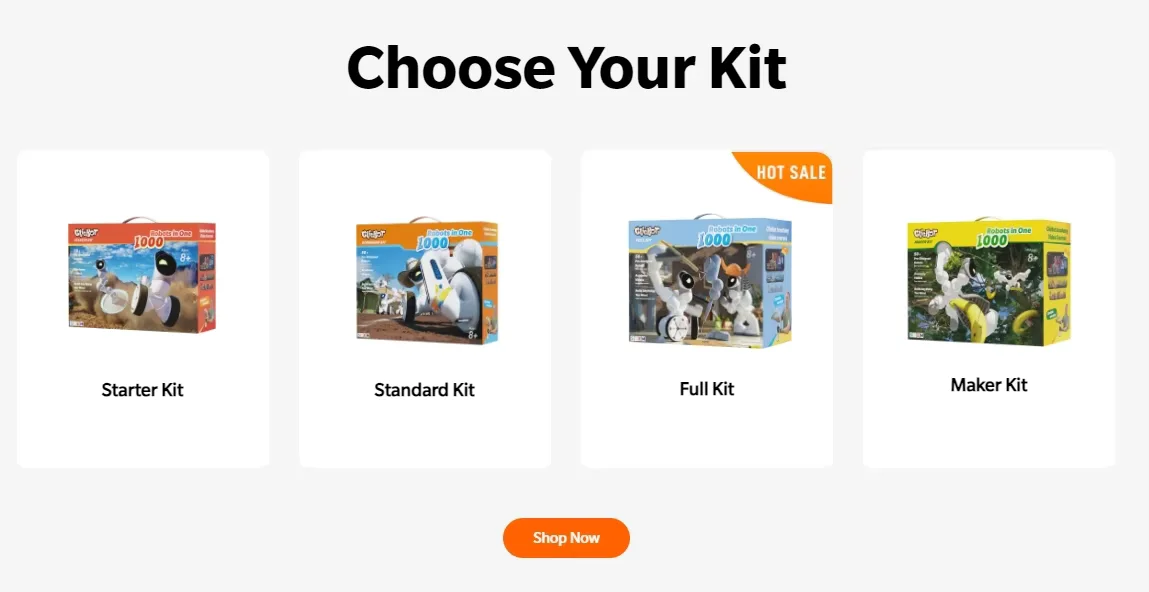1149x592 pixels.
Task: Click the 8+ badge on Maker Kit box
Action: point(1032,258)
